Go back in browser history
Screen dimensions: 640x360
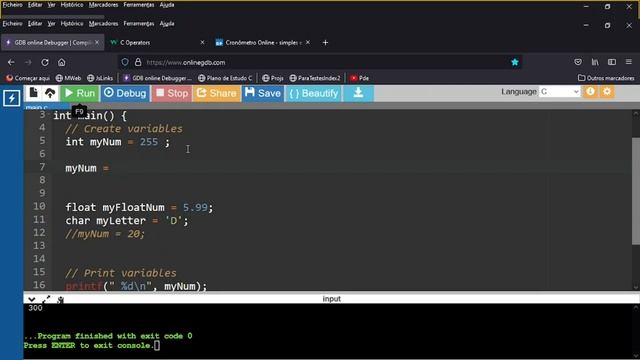[x=11, y=62]
